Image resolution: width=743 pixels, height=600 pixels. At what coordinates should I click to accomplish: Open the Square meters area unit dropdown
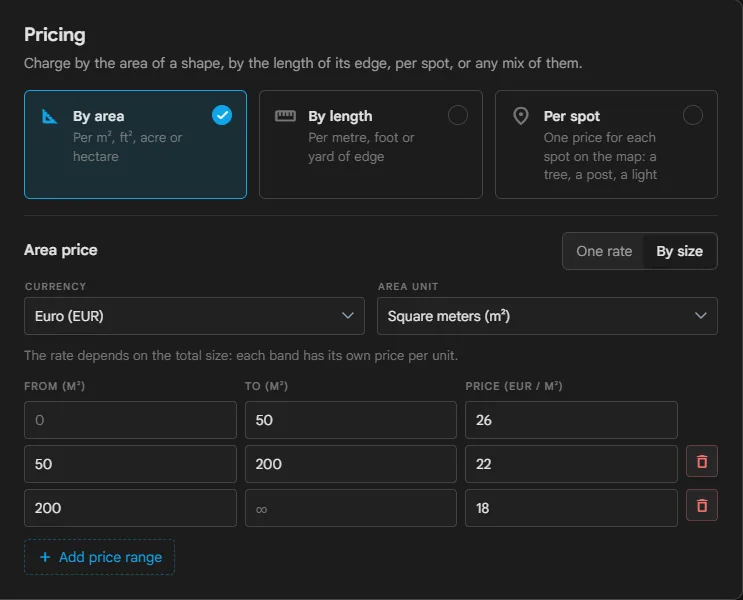click(x=547, y=316)
